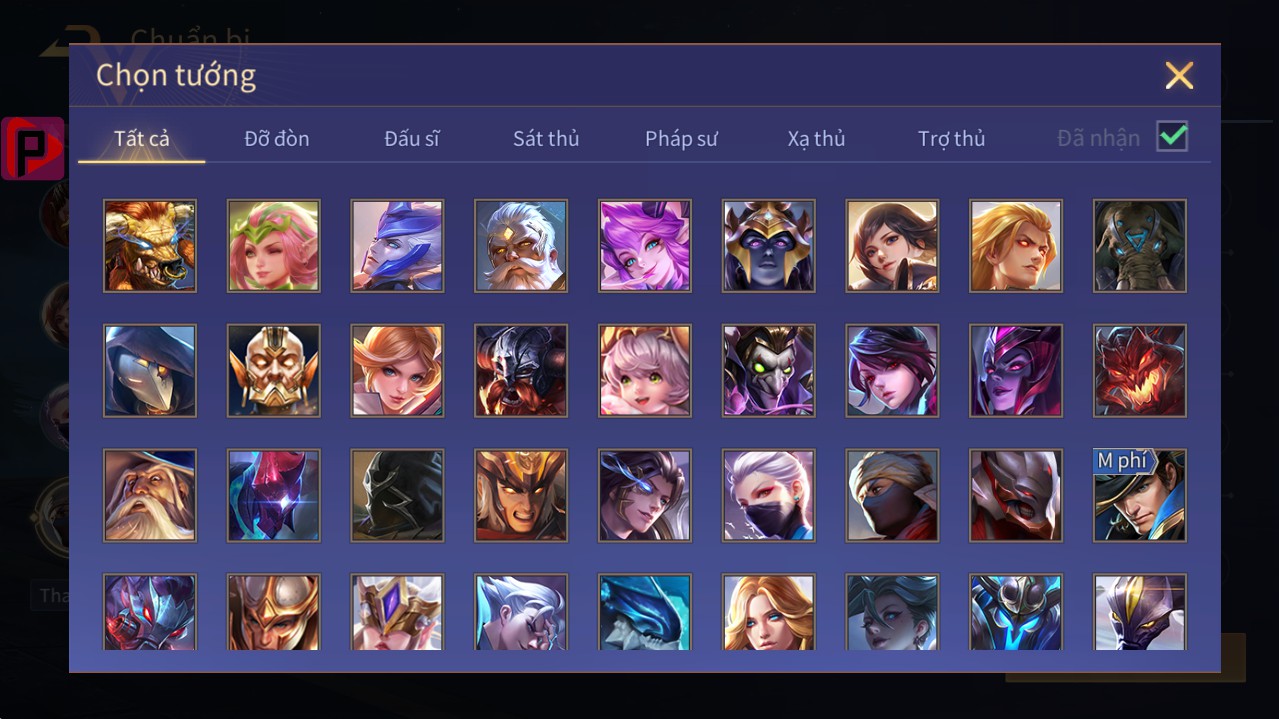Select the golden lion beast hero portrait
The image size is (1279, 719).
(150, 246)
